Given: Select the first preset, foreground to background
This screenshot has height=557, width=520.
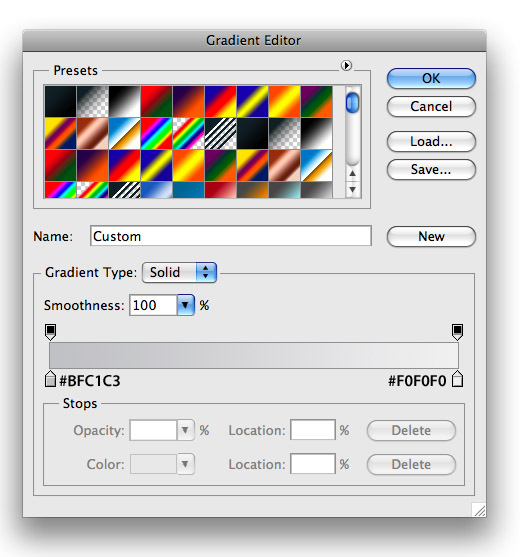Looking at the screenshot, I should (x=60, y=102).
